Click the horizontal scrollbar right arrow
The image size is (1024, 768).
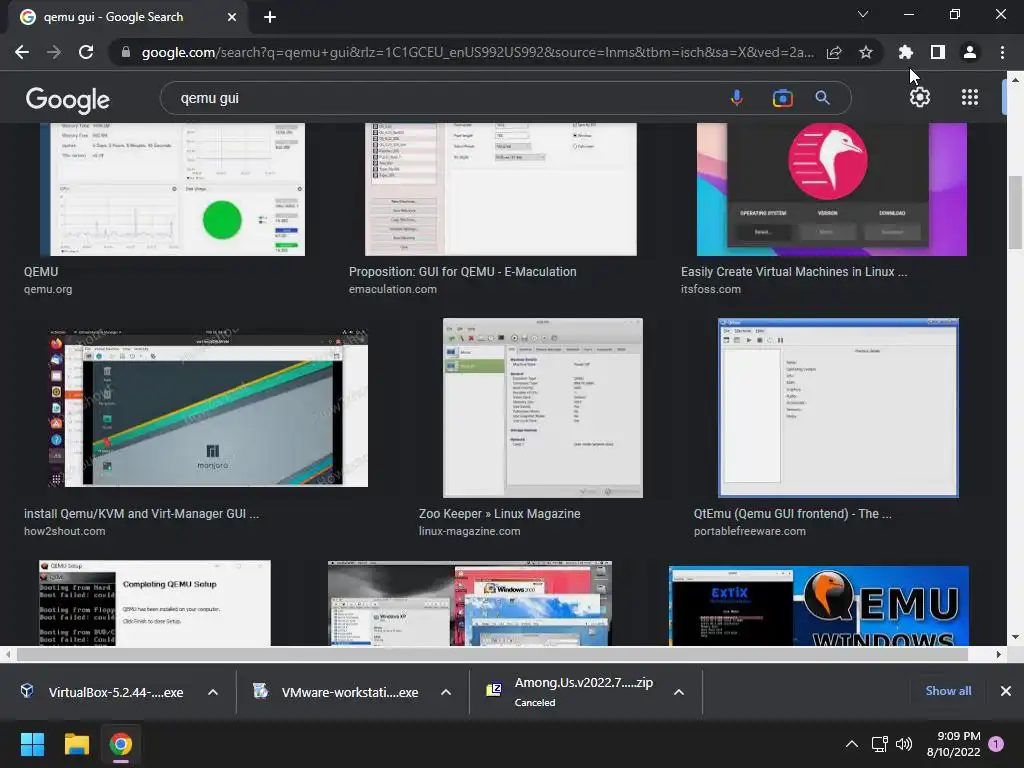999,654
